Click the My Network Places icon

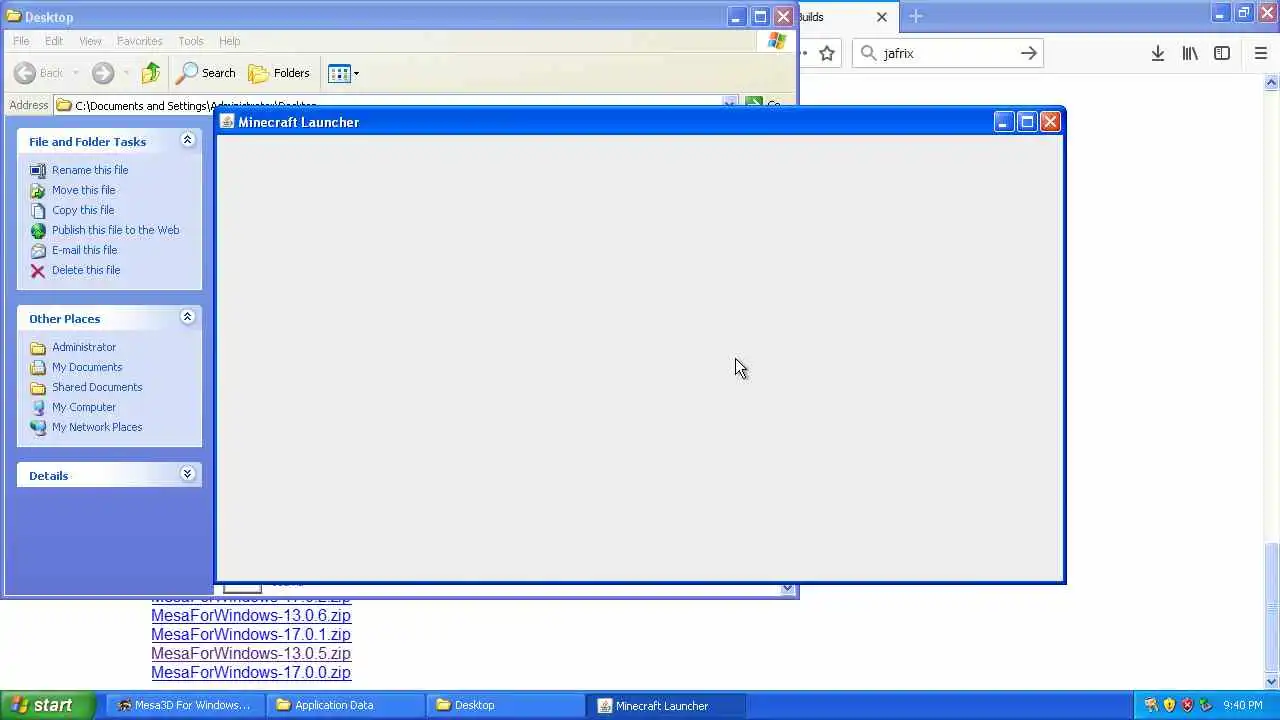pos(38,427)
